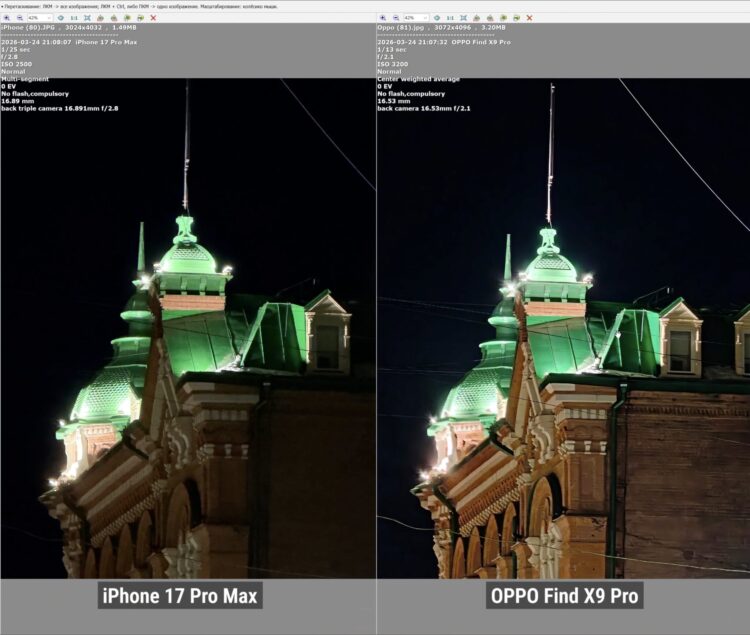Select the ISO 2500 line in left EXIF info
This screenshot has height=635, width=750.
[x=17, y=64]
